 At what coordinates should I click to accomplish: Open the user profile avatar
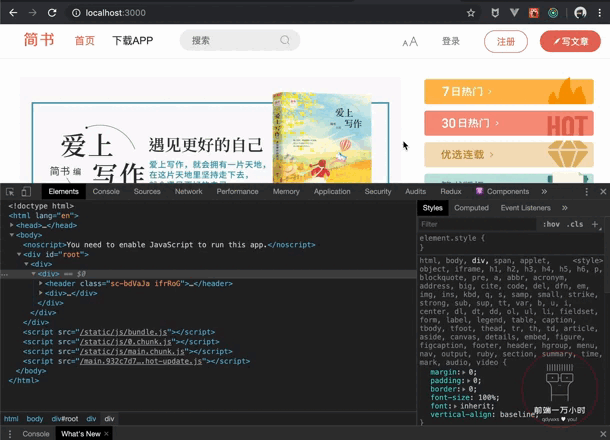pos(580,13)
